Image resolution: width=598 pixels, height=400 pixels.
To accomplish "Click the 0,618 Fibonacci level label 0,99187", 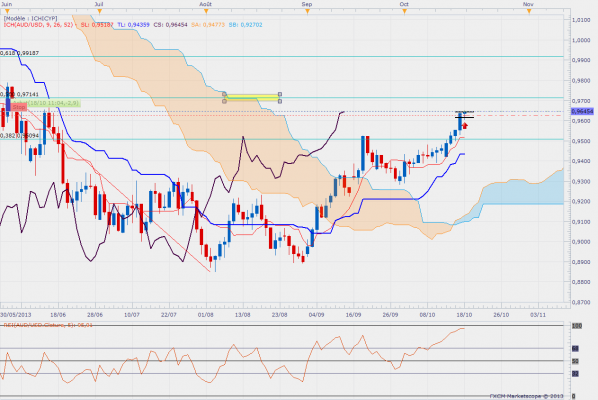I will (19, 53).
